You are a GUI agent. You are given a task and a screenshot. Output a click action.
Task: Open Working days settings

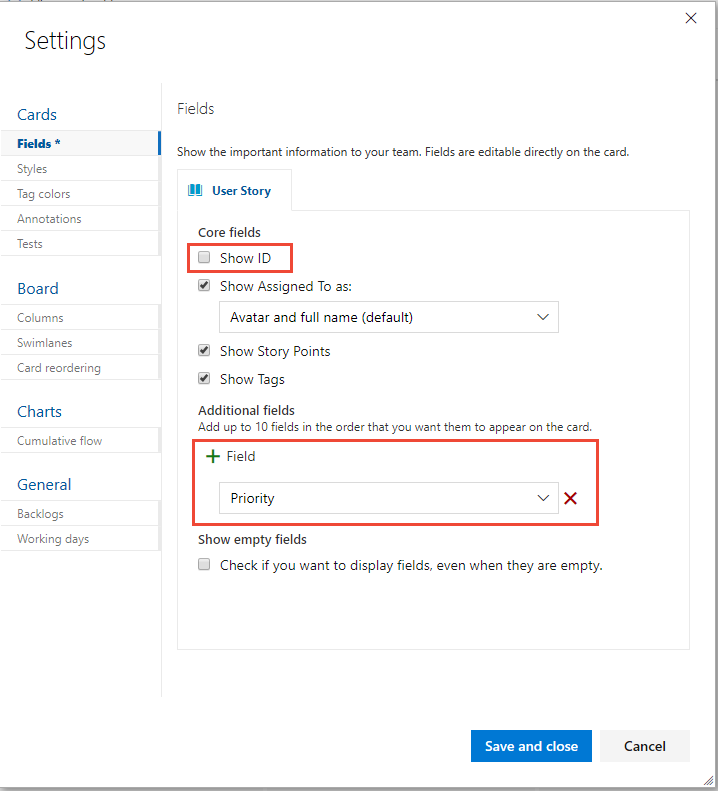(x=80, y=539)
